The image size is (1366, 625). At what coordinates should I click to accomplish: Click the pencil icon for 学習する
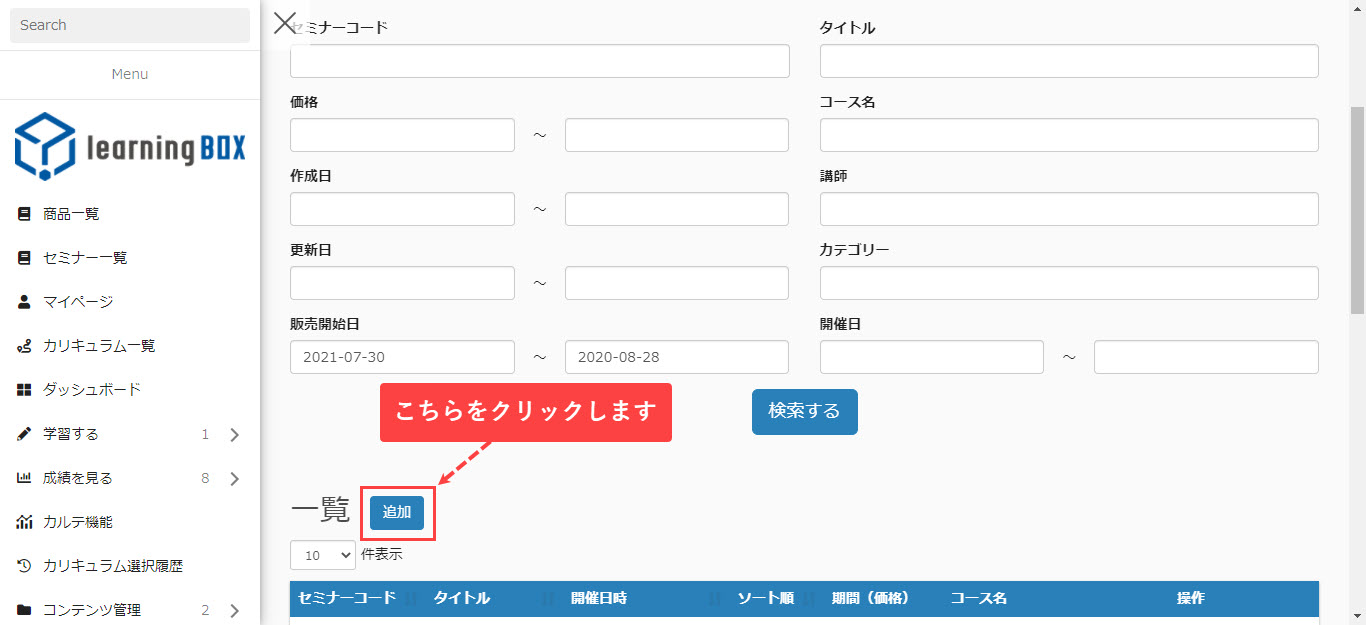click(24, 434)
